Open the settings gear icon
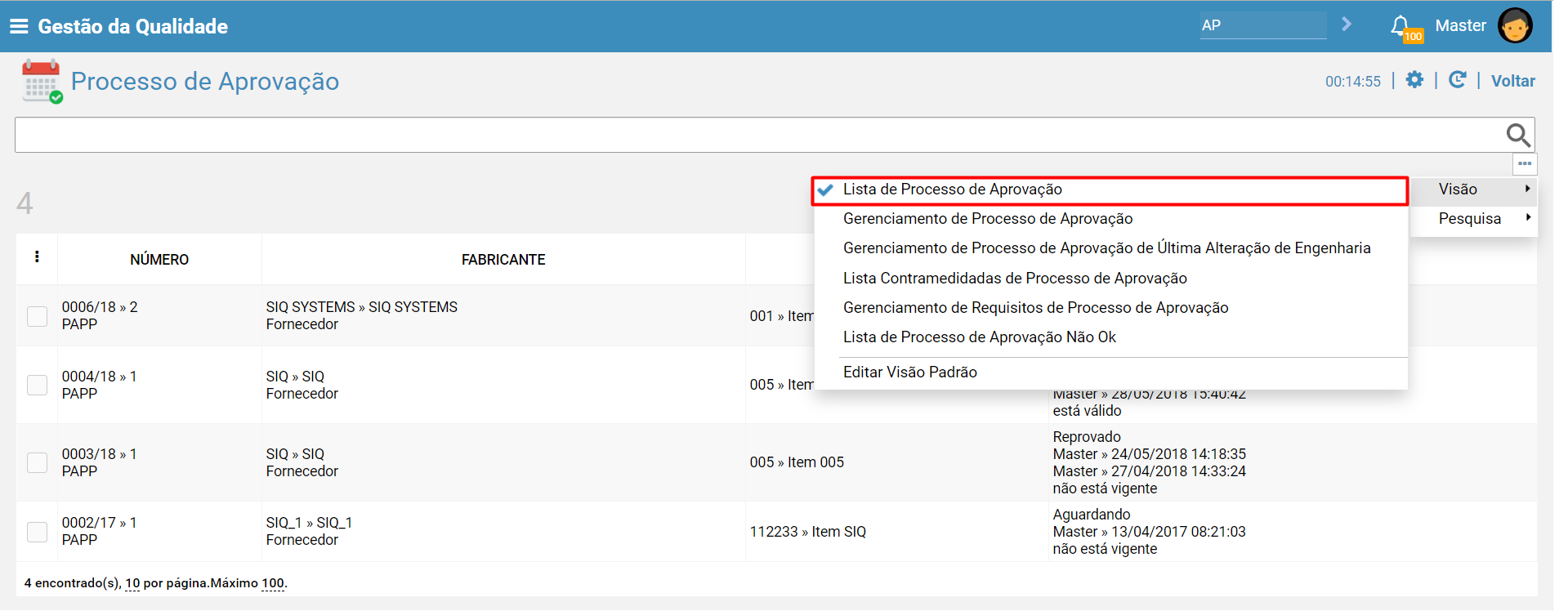The height and width of the screenshot is (611, 1568). pos(1414,80)
